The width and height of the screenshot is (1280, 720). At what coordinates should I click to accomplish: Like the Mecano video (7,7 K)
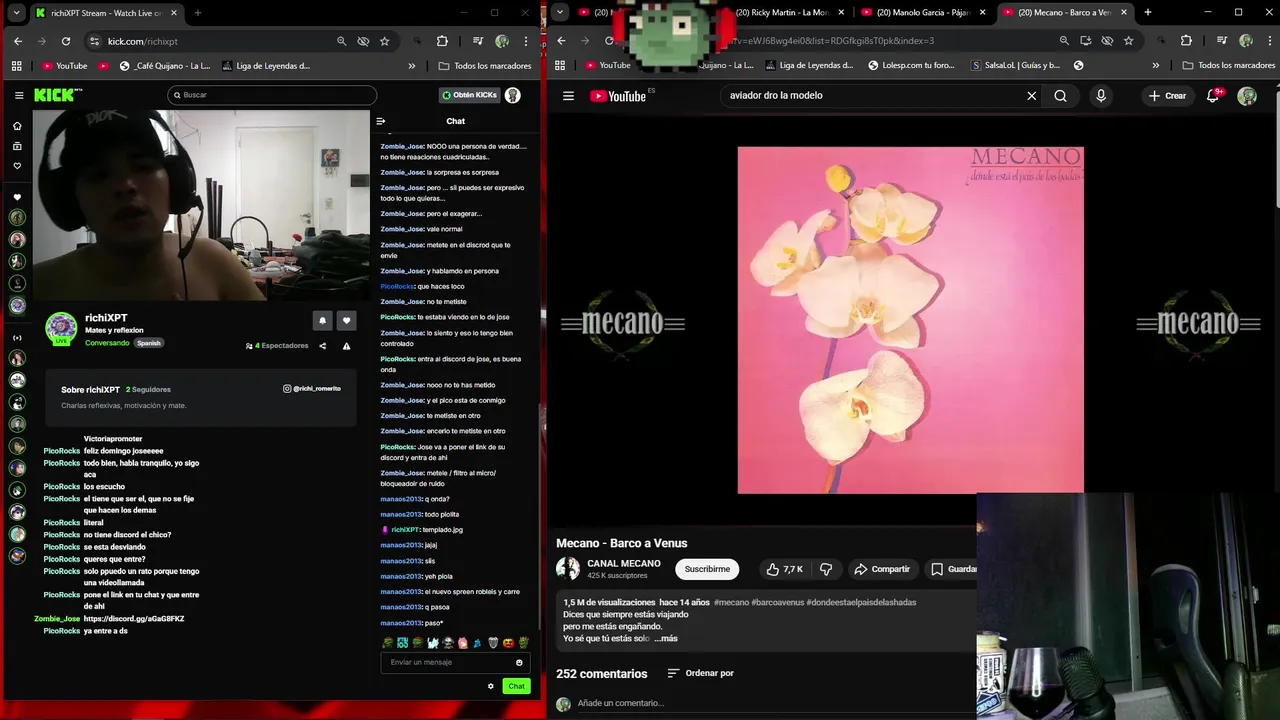click(x=785, y=569)
